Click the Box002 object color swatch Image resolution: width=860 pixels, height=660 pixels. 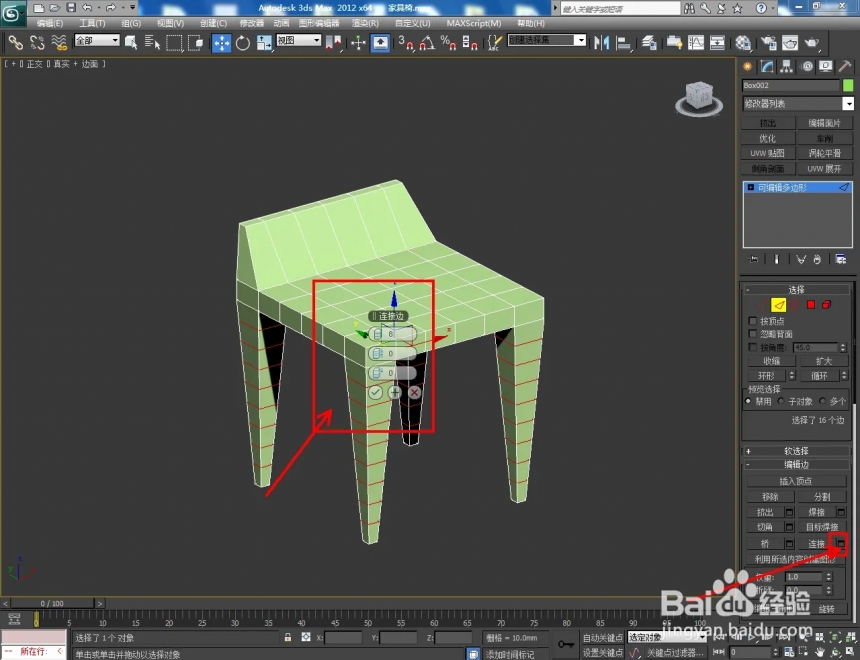point(848,86)
